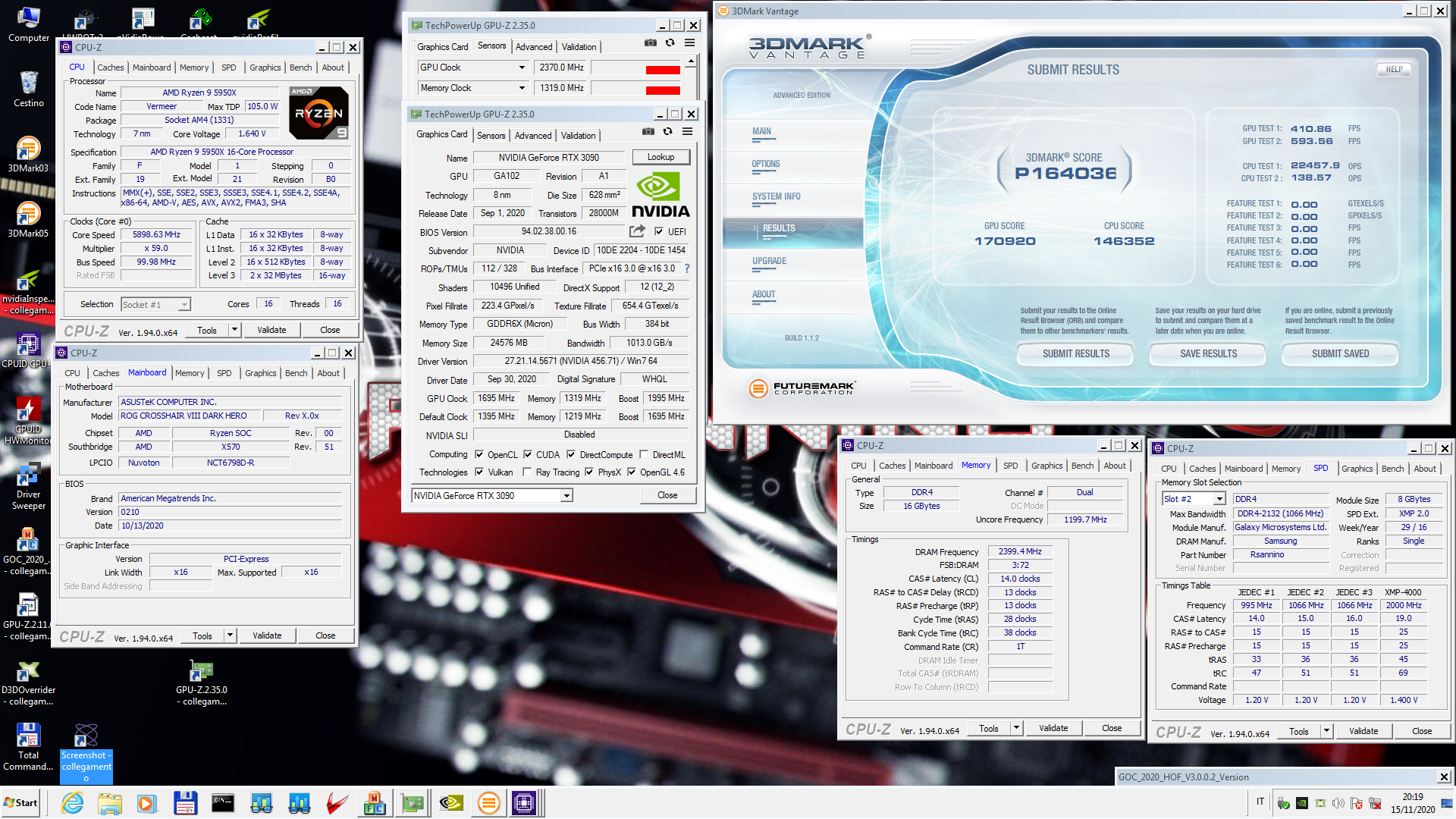
Task: Click the refresh icon in GPU-Z Graphics Card window
Action: point(667,132)
